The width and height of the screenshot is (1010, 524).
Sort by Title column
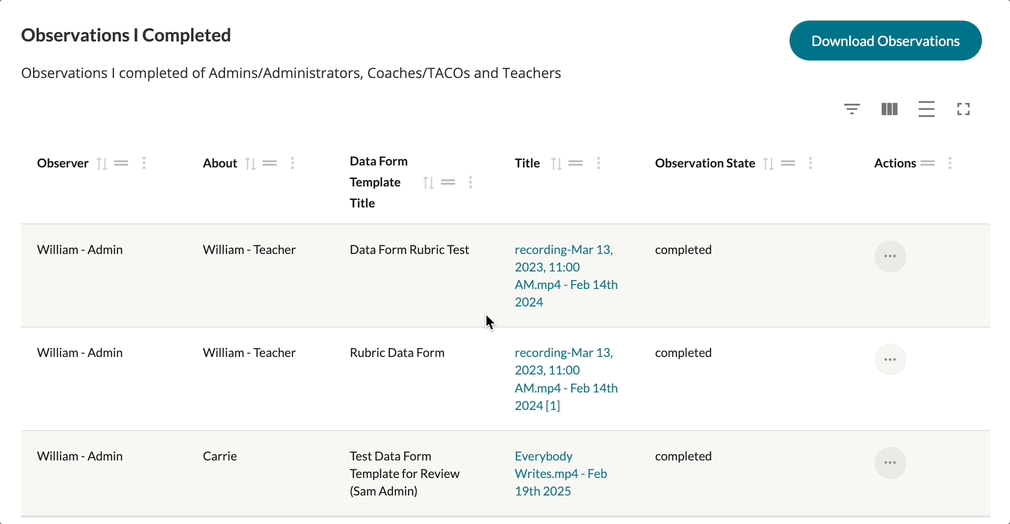tap(556, 163)
